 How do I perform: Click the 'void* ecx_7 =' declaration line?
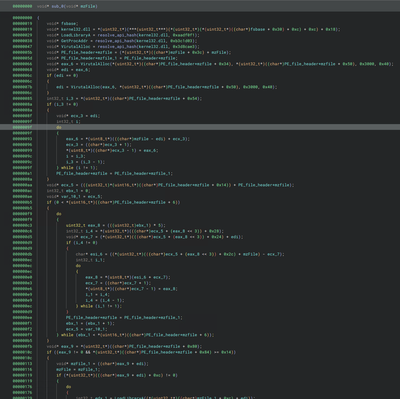click(x=154, y=237)
